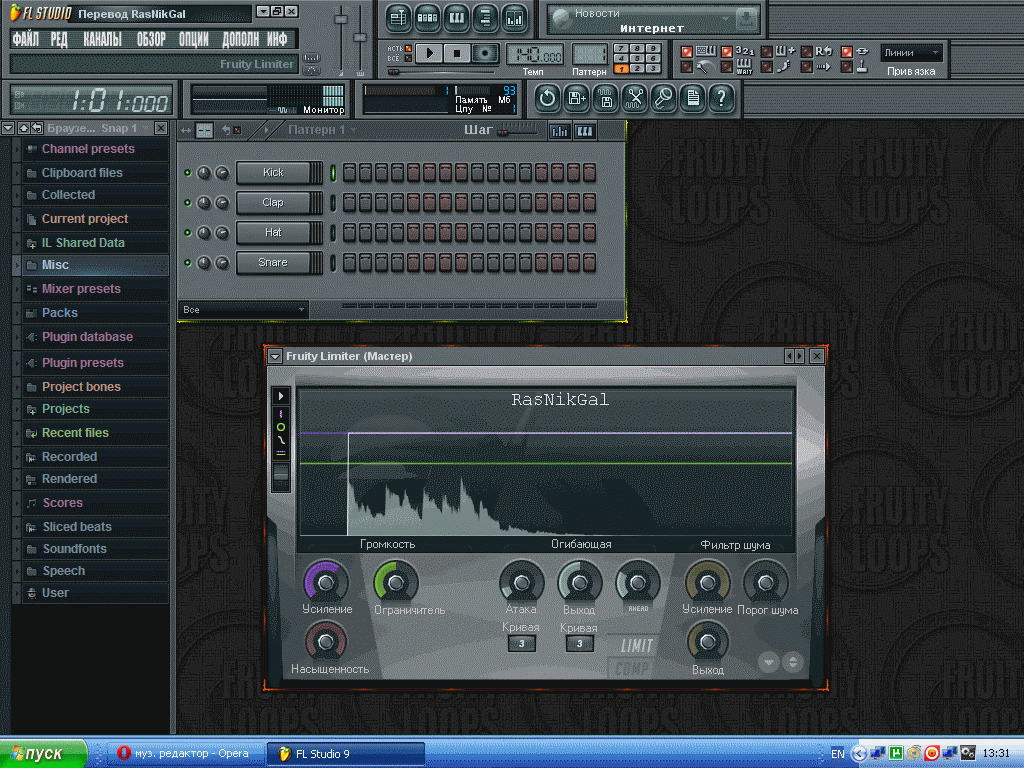
Task: Mute the Clap channel with its green LED
Action: [x=187, y=202]
